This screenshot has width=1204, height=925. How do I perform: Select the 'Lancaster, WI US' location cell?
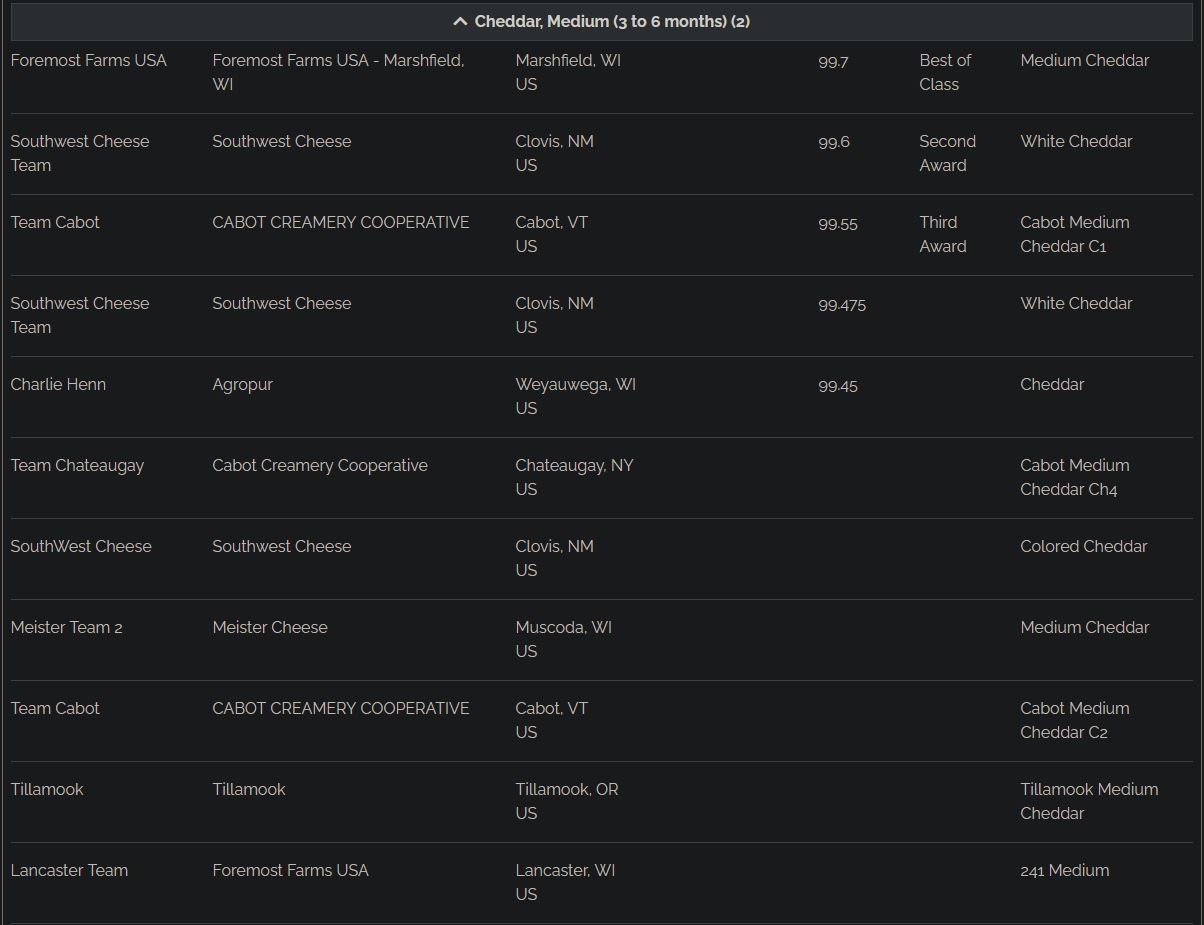coord(565,883)
